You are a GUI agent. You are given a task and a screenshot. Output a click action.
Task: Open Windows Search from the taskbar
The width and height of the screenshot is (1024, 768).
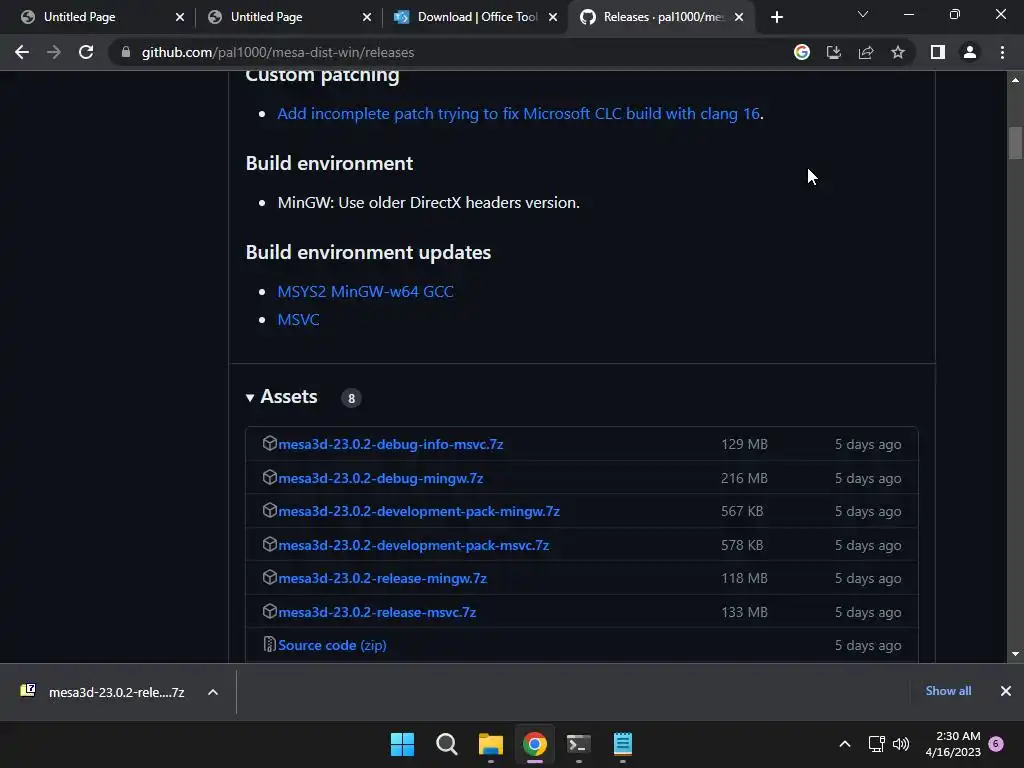(447, 744)
